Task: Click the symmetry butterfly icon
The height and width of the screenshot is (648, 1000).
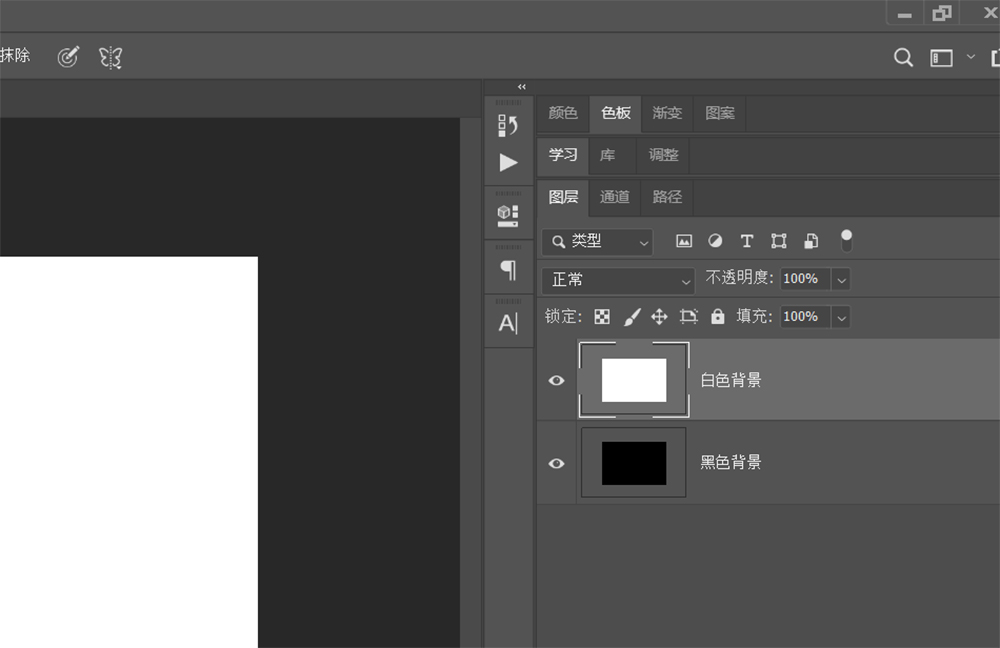Action: click(x=110, y=57)
